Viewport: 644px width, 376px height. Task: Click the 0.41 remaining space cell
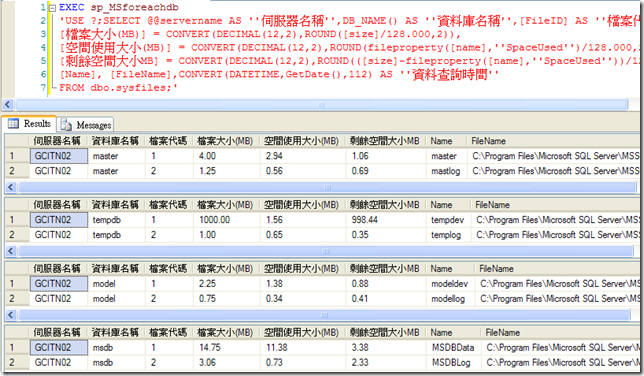386,299
